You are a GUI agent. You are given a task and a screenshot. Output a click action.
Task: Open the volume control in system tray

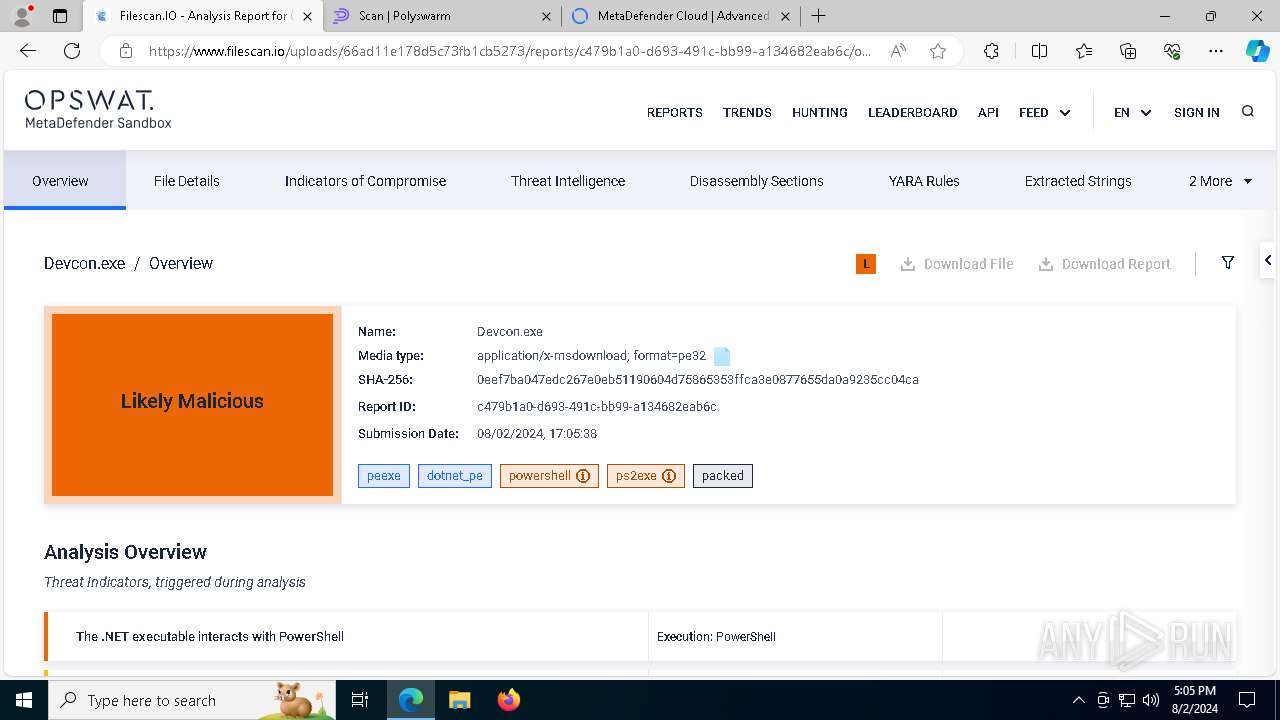point(1151,700)
